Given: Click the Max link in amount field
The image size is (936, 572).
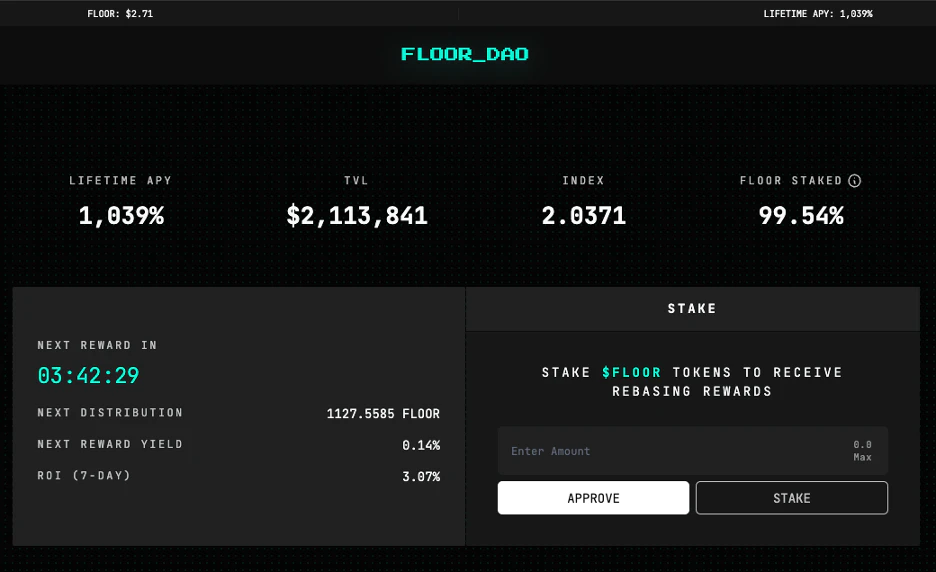Looking at the screenshot, I should (x=862, y=457).
